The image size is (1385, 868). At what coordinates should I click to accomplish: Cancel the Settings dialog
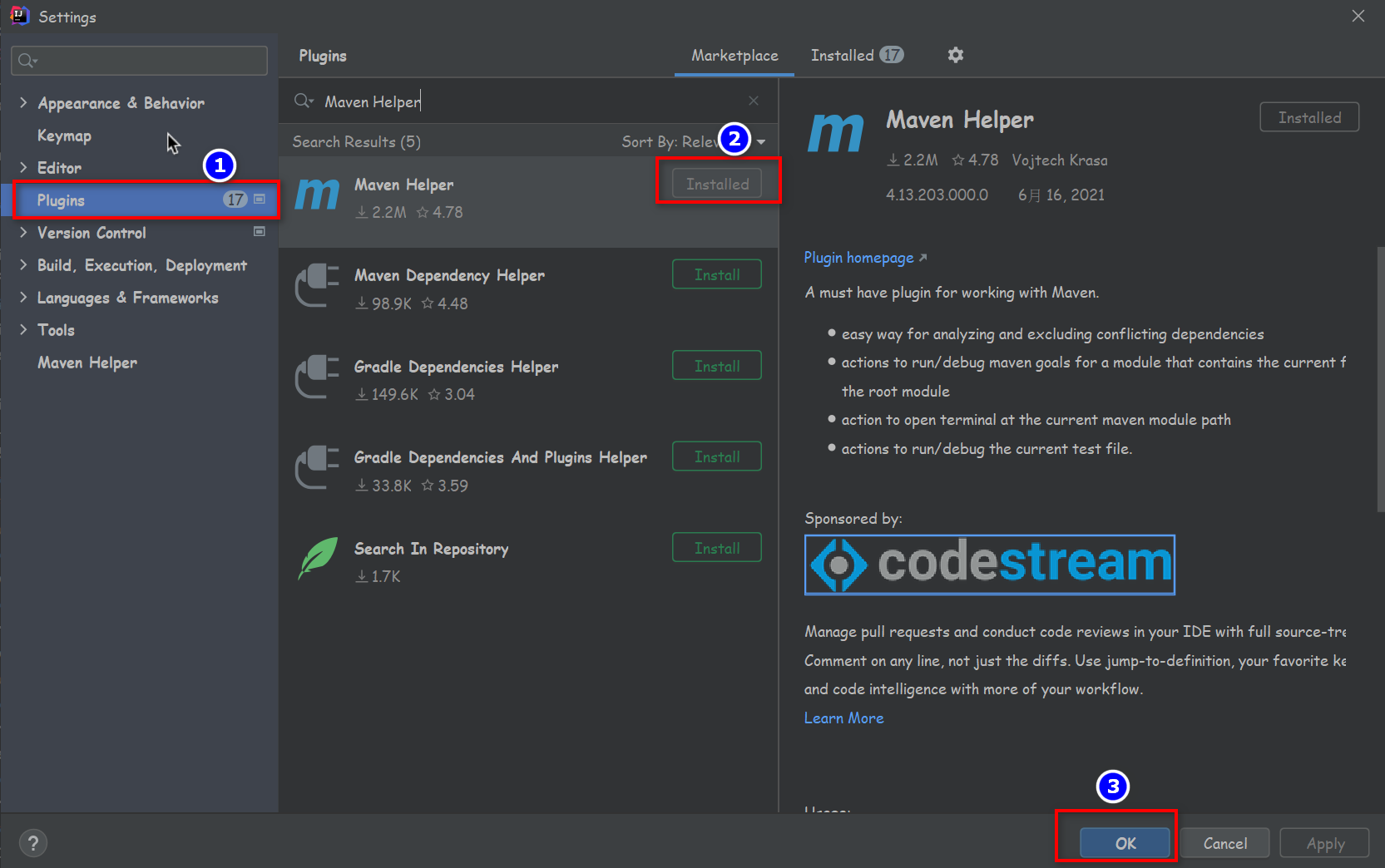tap(1224, 843)
